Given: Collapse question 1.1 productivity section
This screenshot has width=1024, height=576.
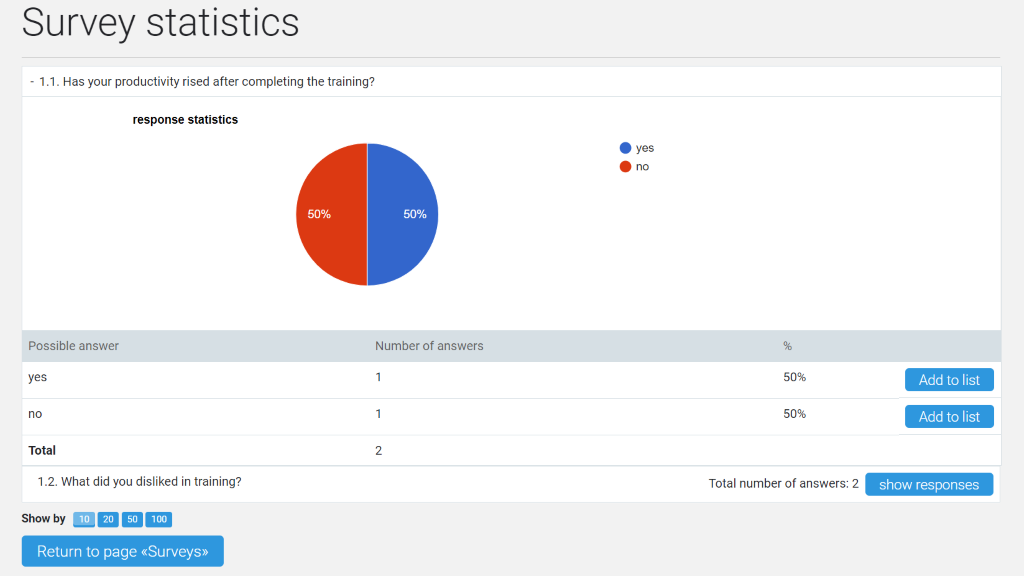Looking at the screenshot, I should coord(202,82).
